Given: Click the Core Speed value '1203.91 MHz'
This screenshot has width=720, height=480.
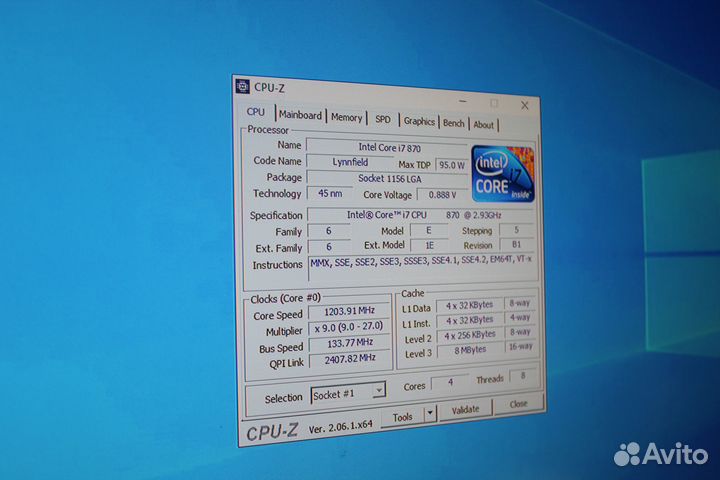Looking at the screenshot, I should point(349,311).
